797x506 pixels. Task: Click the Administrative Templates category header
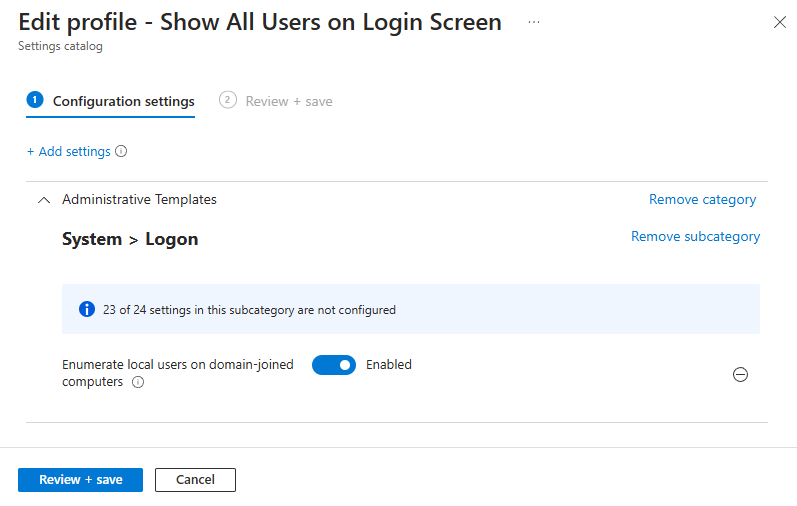pos(139,200)
